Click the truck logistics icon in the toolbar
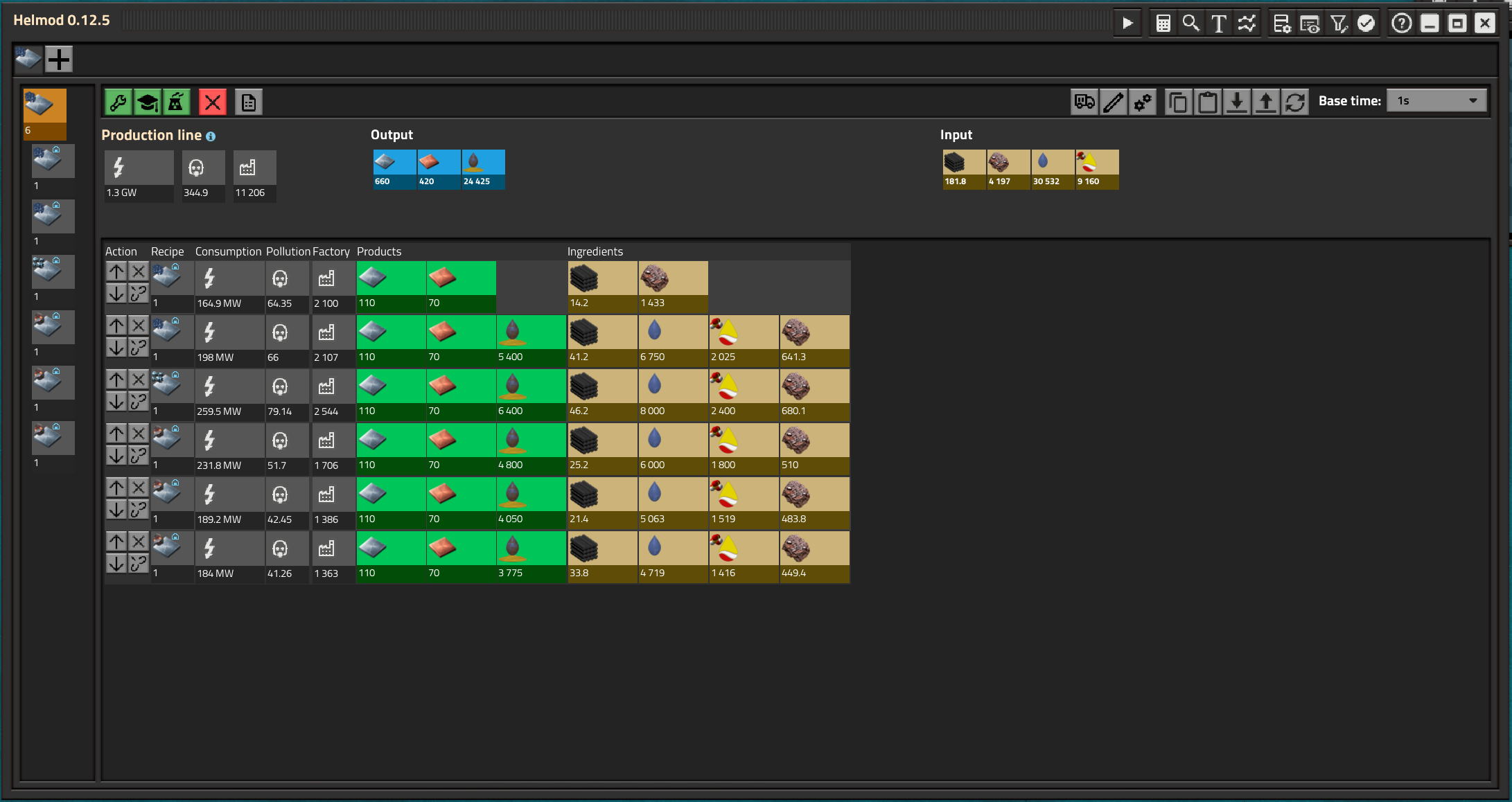Viewport: 1512px width, 802px height. (x=1084, y=102)
